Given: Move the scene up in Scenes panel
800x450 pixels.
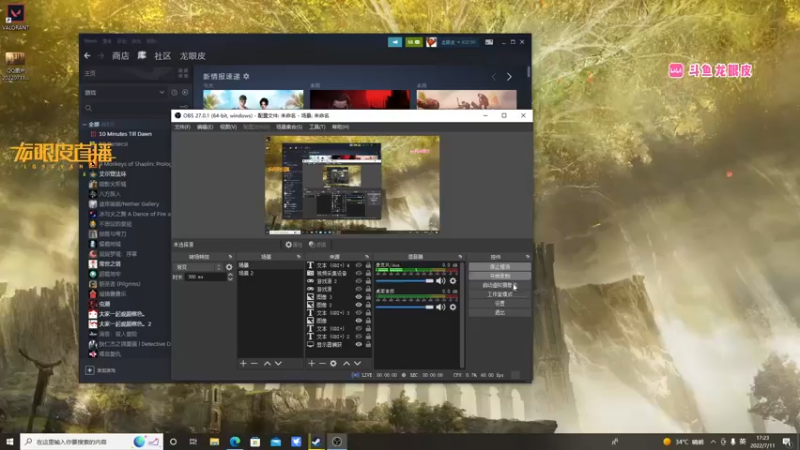Looking at the screenshot, I should coord(267,363).
